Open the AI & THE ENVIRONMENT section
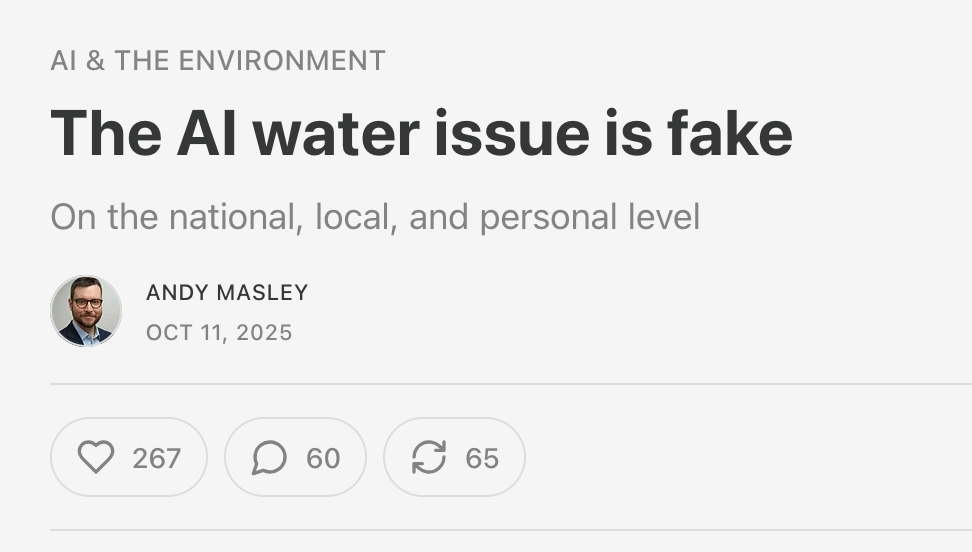 [218, 61]
